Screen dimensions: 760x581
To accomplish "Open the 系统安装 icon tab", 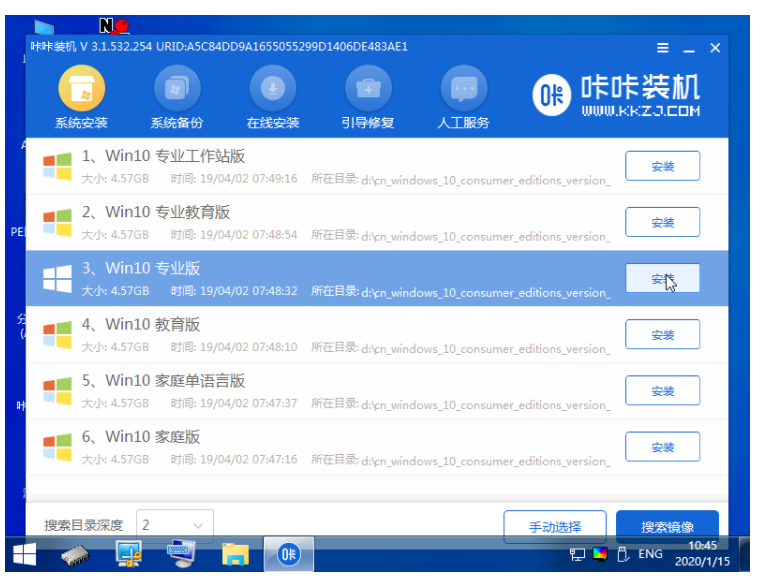I will pyautogui.click(x=81, y=91).
